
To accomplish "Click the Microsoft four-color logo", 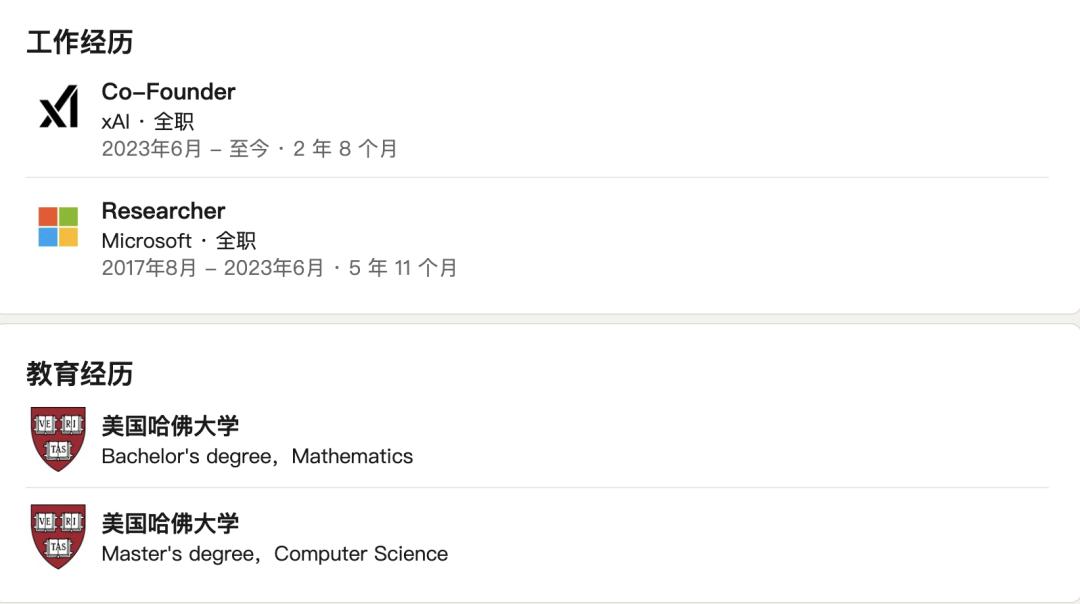I will [x=58, y=227].
